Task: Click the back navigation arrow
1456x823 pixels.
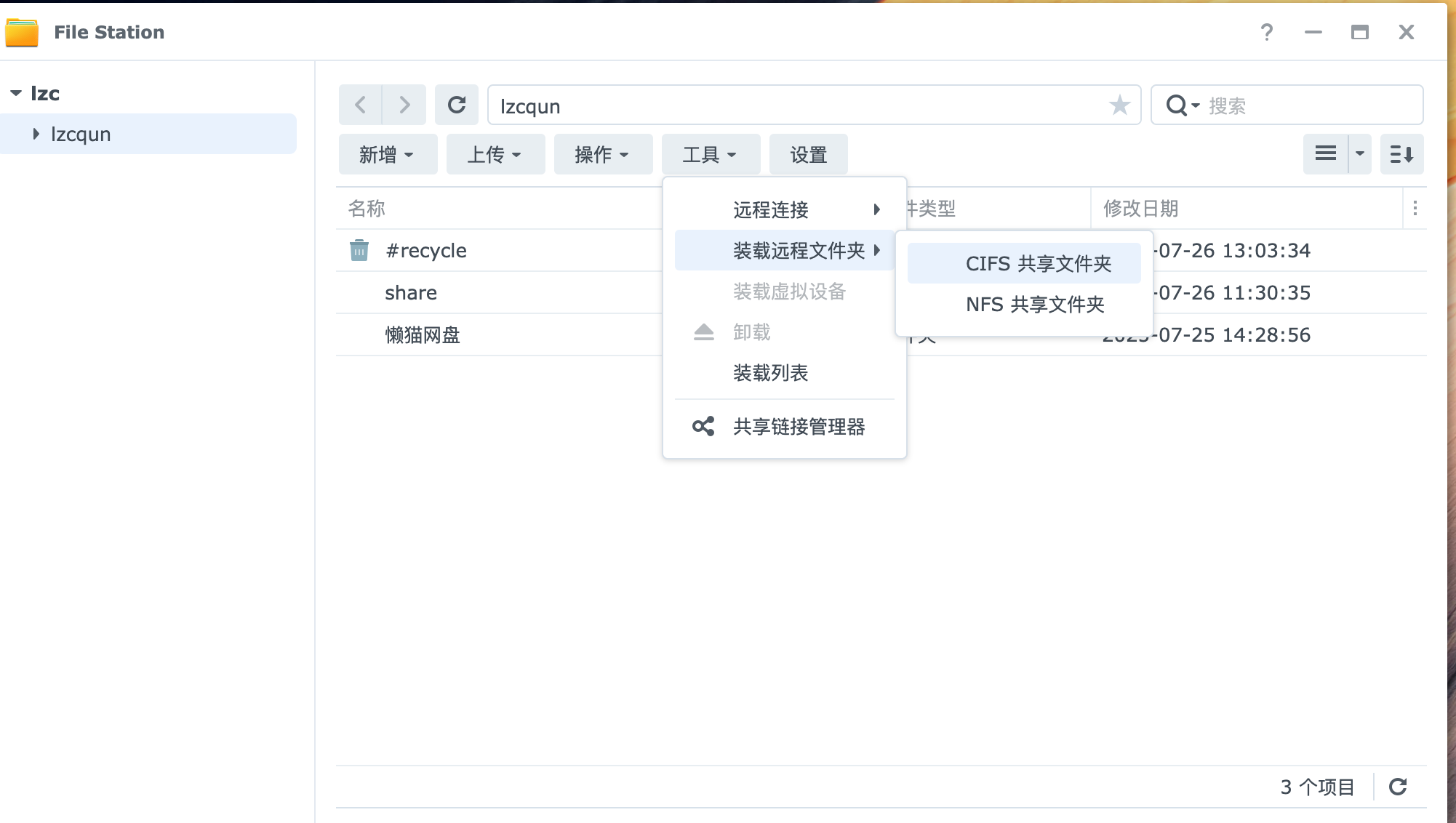Action: click(361, 105)
